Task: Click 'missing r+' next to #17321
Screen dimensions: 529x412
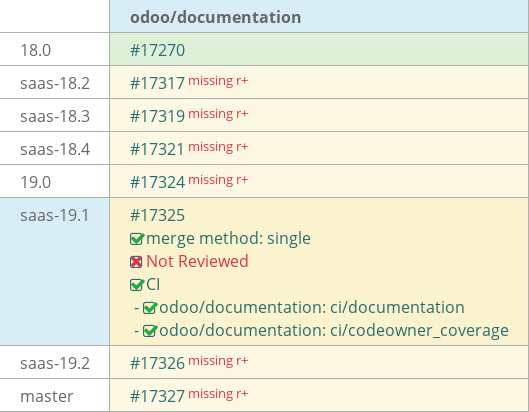Action: [x=218, y=147]
